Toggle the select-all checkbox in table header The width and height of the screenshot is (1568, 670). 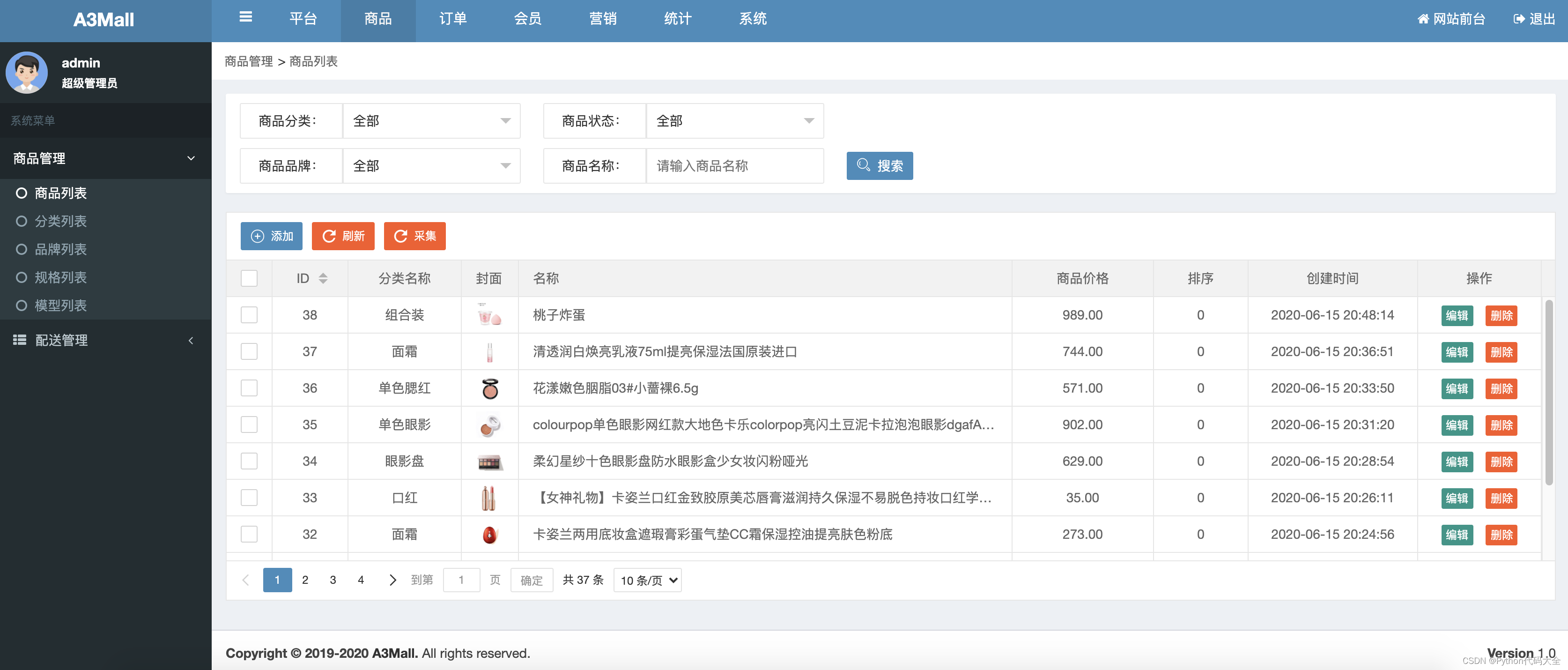click(249, 278)
